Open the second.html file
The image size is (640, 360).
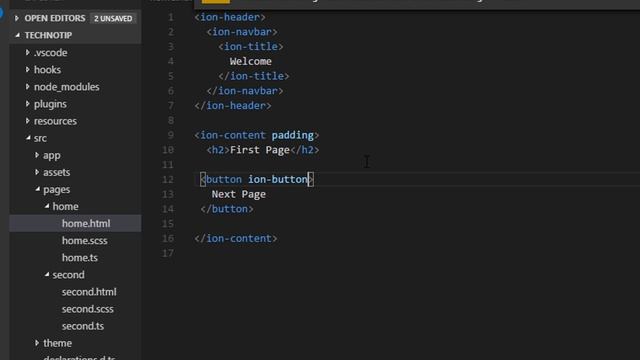(89, 292)
